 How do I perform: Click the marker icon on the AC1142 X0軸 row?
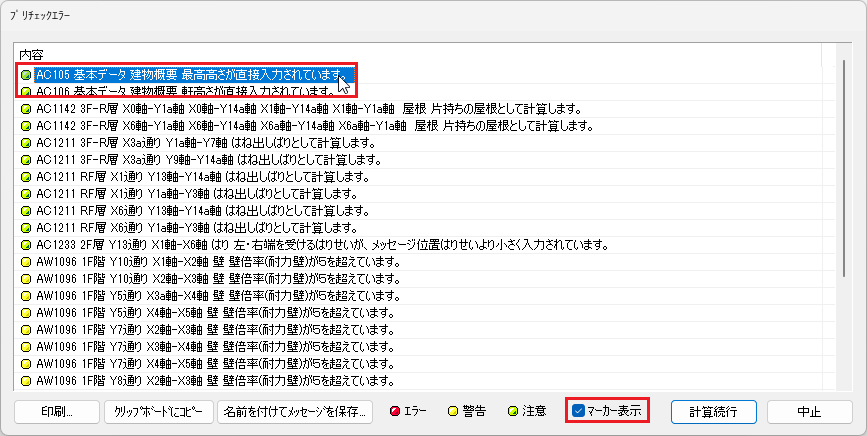tap(26, 108)
